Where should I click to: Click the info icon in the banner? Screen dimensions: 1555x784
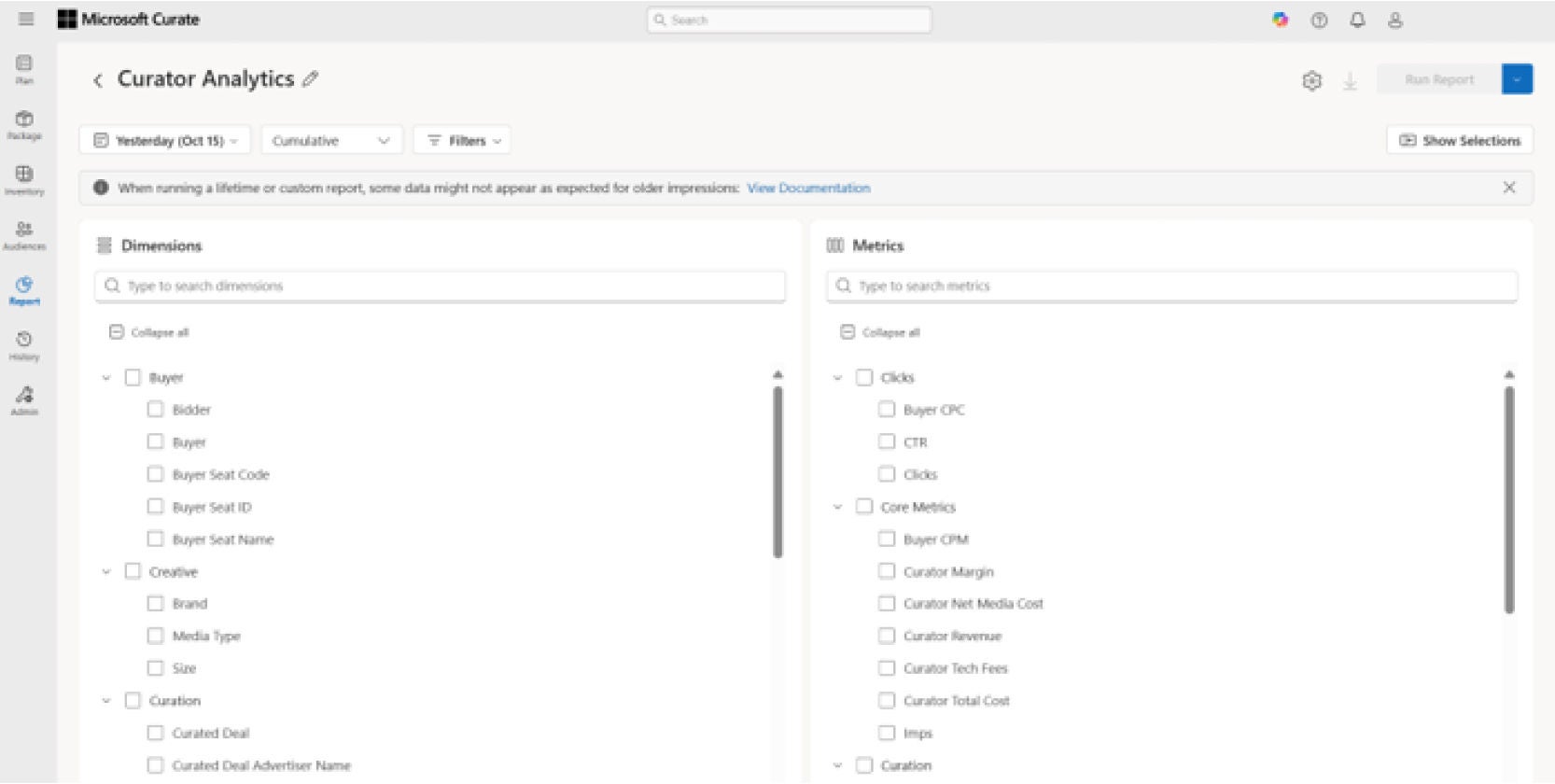[x=101, y=188]
